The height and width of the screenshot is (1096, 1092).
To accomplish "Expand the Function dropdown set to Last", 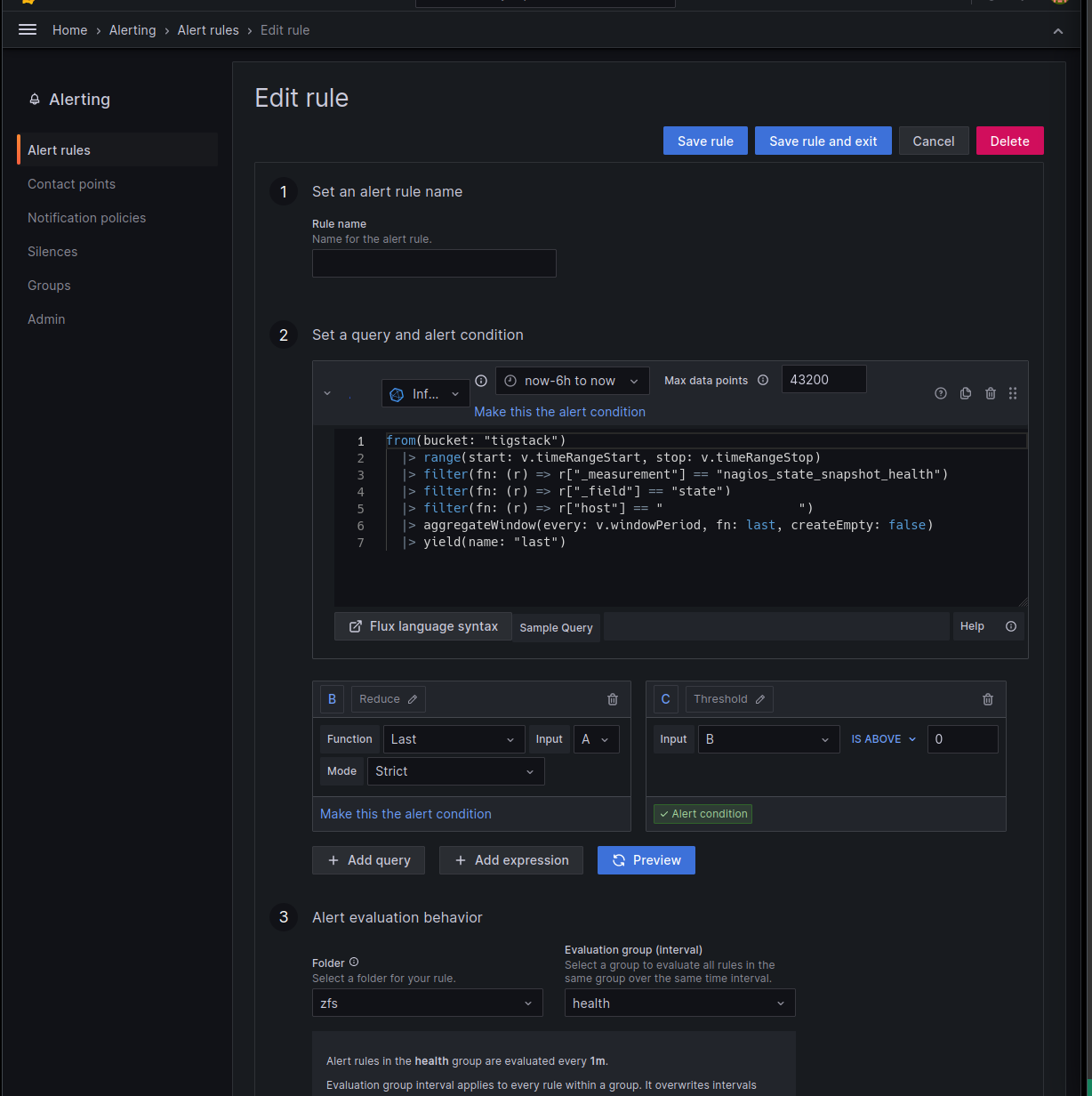I will pyautogui.click(x=454, y=739).
